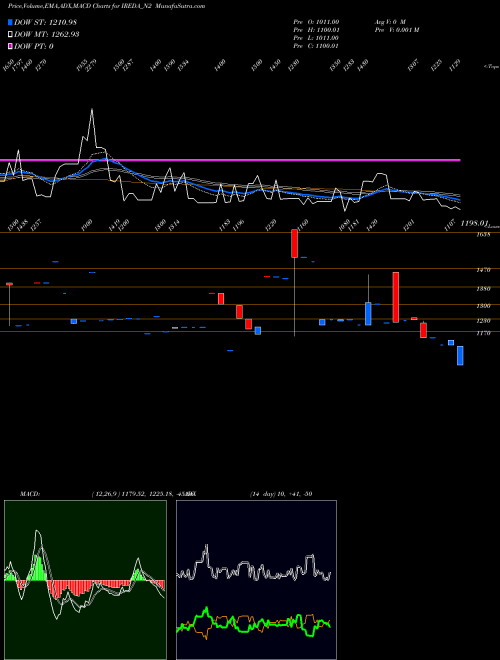Click the 'Avg V: 0 M' volume text

[x=390, y=21]
